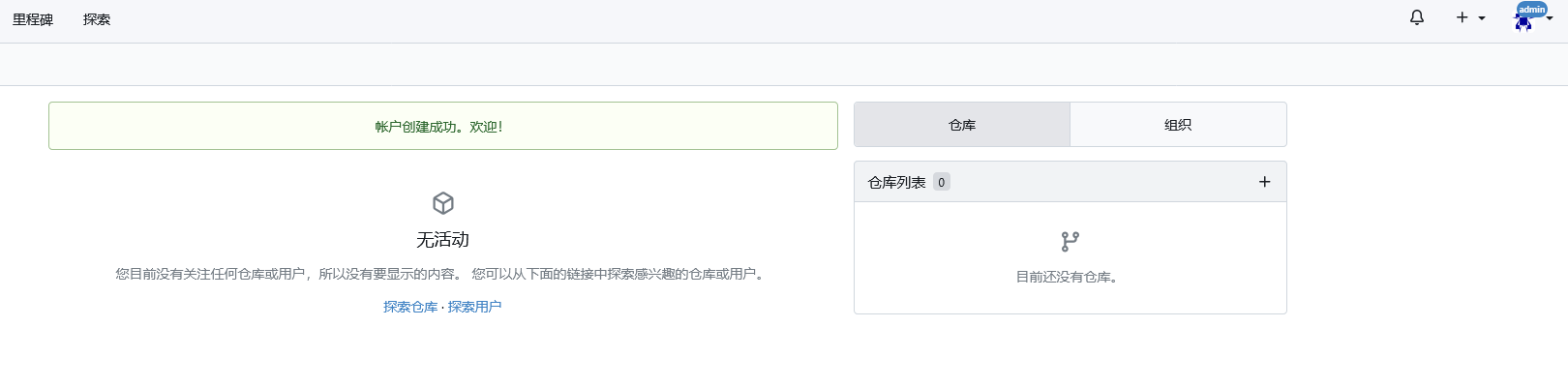Open 里程碑 in the navigation bar
Image resolution: width=1568 pixels, height=387 pixels.
pyautogui.click(x=33, y=19)
